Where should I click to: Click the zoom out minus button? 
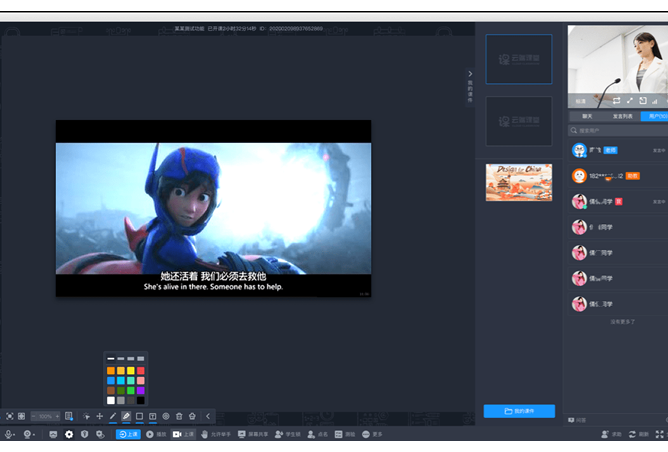[34, 416]
